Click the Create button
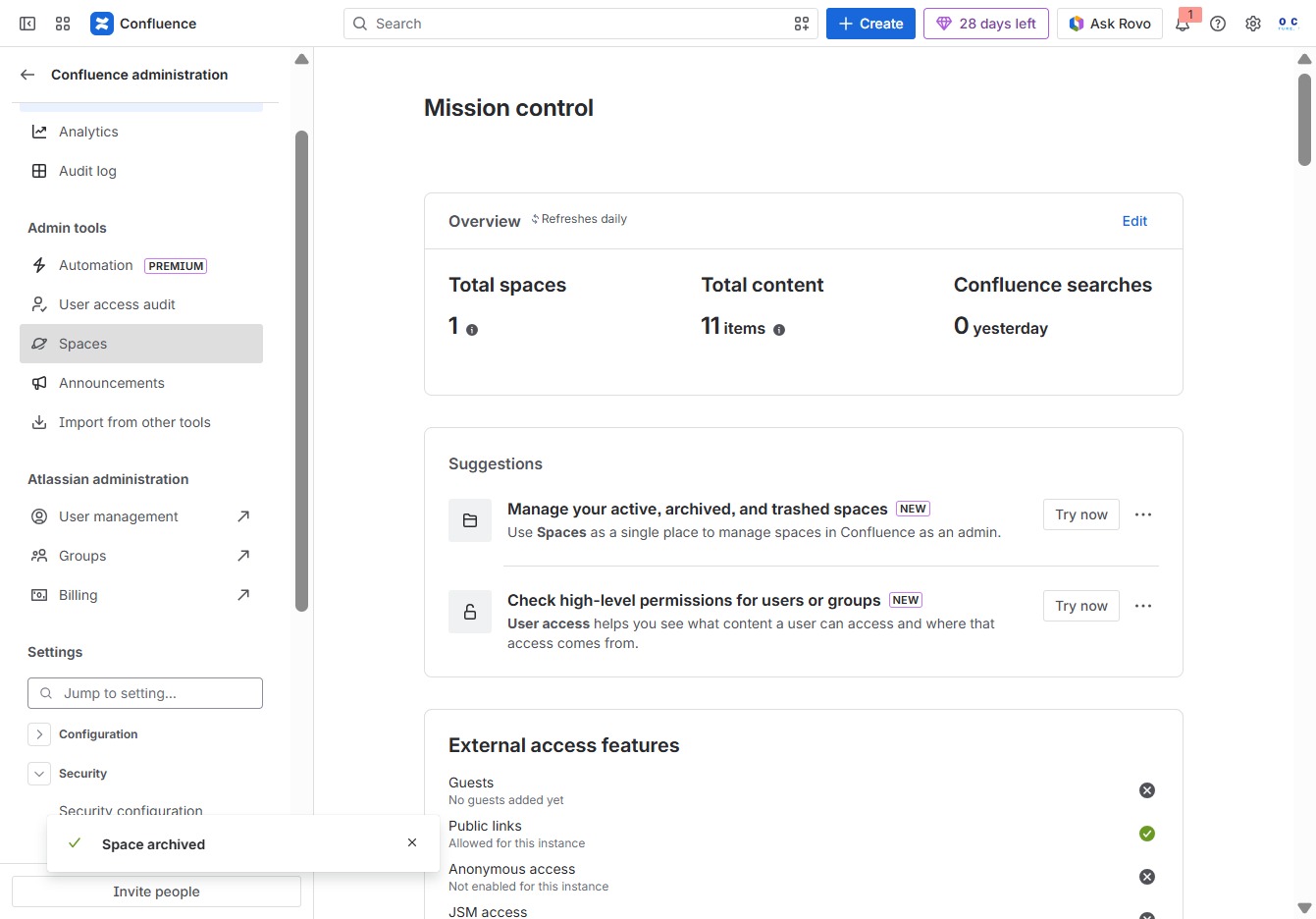Screen dimensions: 1316x919 point(870,24)
